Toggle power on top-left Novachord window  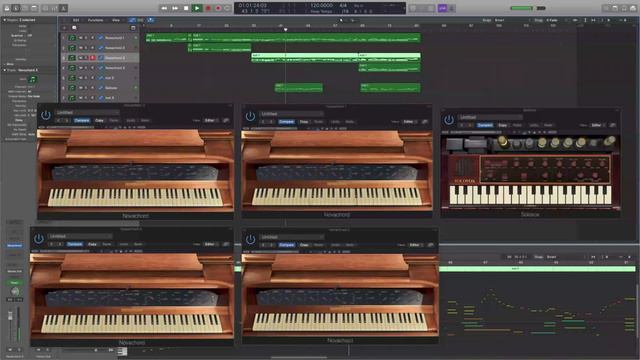(x=46, y=116)
